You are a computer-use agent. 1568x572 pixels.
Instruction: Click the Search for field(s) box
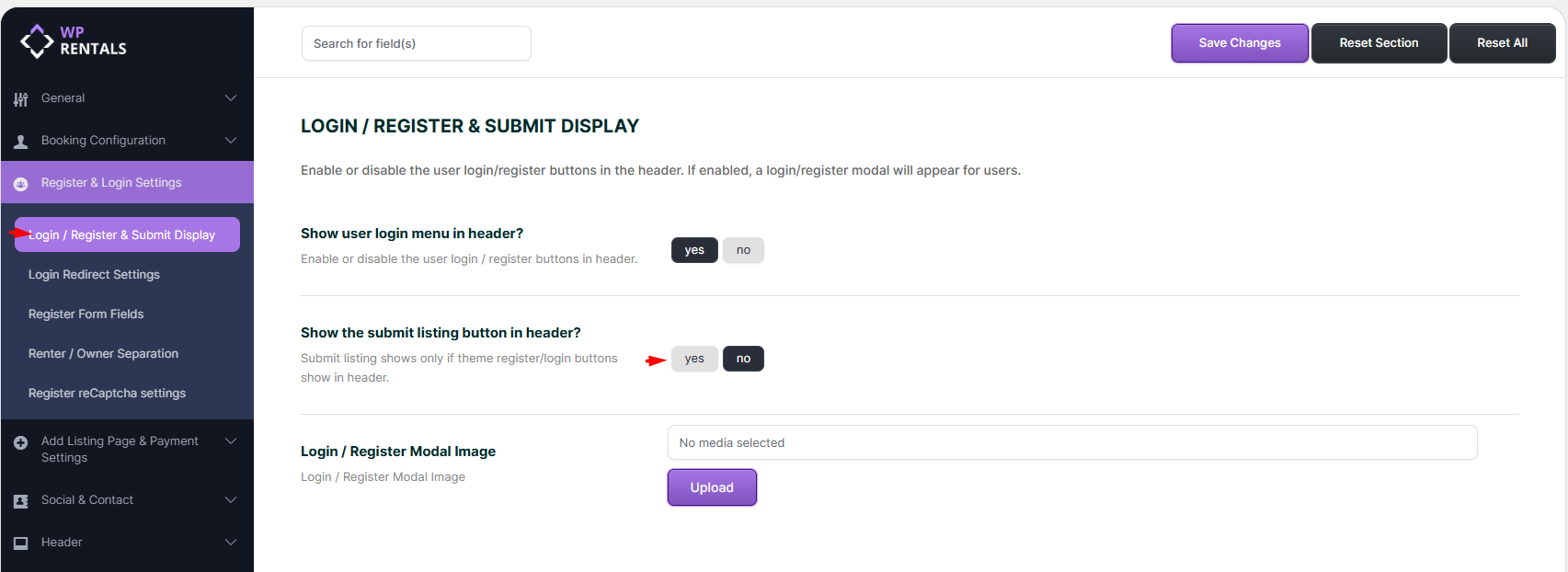(x=416, y=43)
